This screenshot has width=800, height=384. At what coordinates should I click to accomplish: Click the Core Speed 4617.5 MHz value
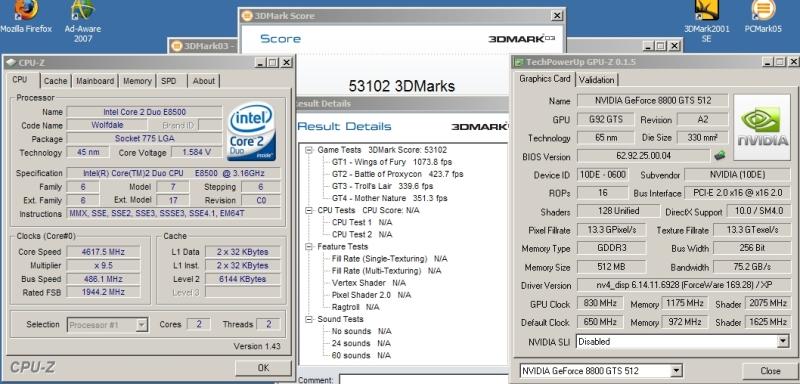tap(103, 252)
